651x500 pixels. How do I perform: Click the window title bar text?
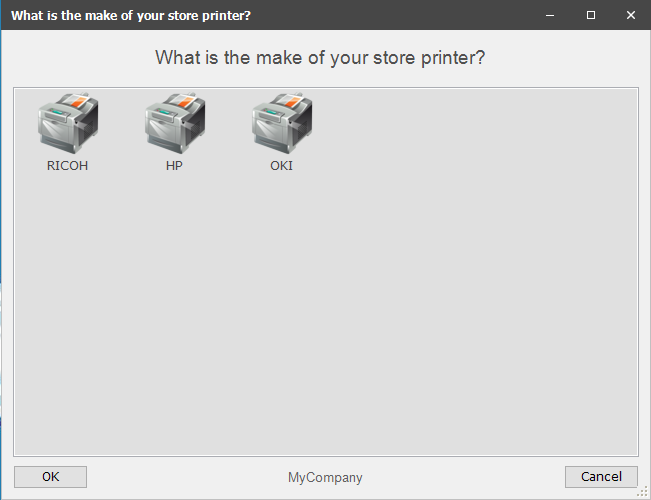(x=131, y=16)
